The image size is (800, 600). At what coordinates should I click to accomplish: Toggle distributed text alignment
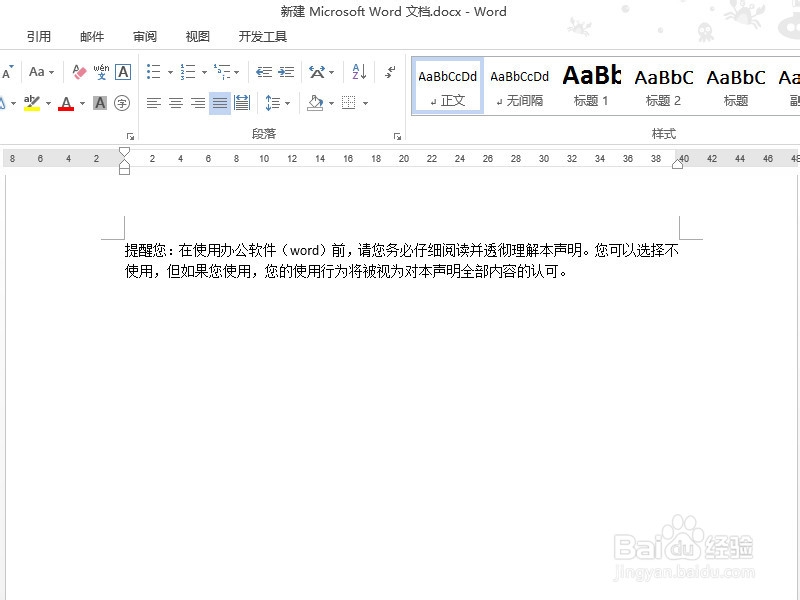pos(242,102)
